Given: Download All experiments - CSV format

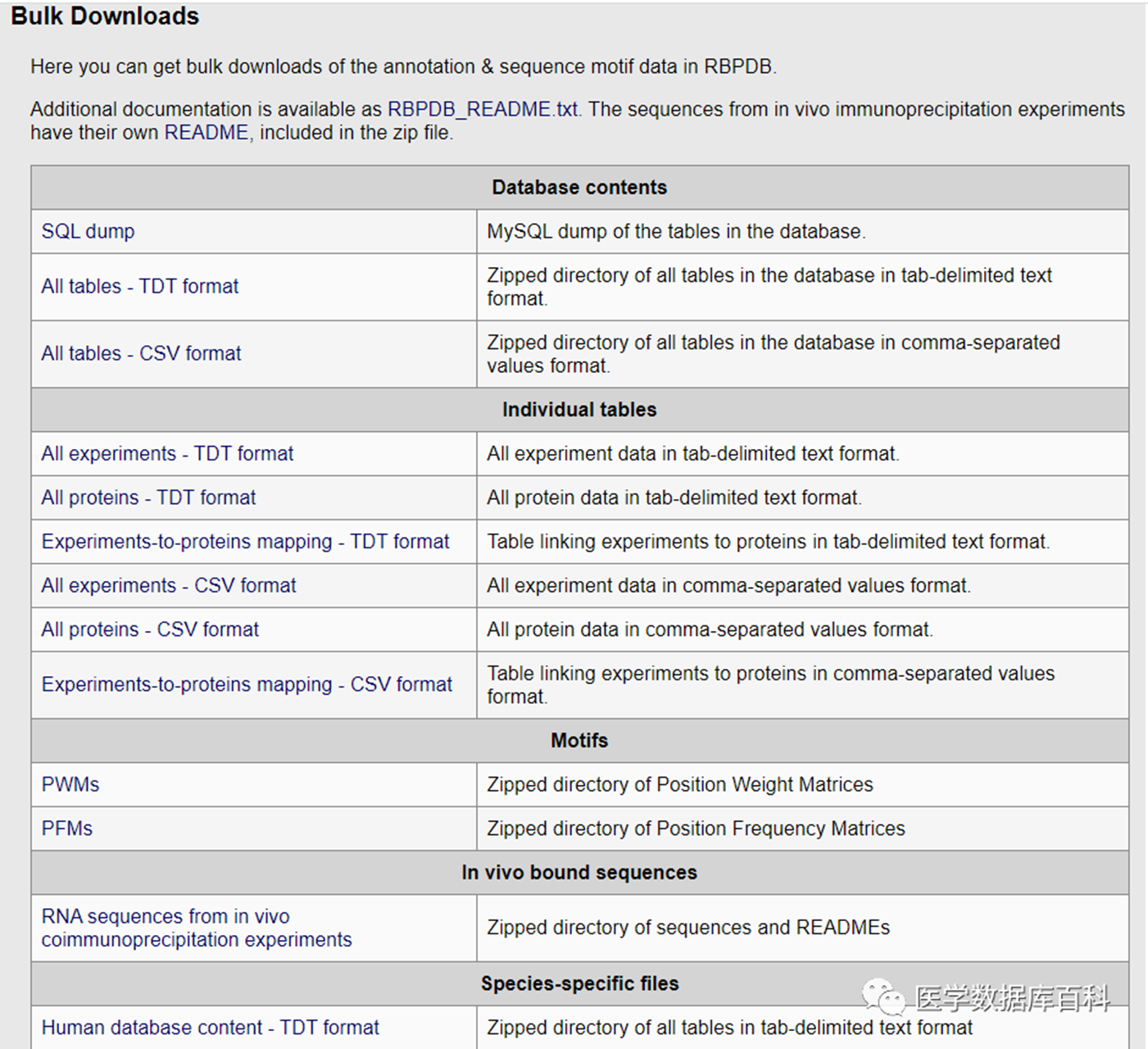Looking at the screenshot, I should (169, 585).
